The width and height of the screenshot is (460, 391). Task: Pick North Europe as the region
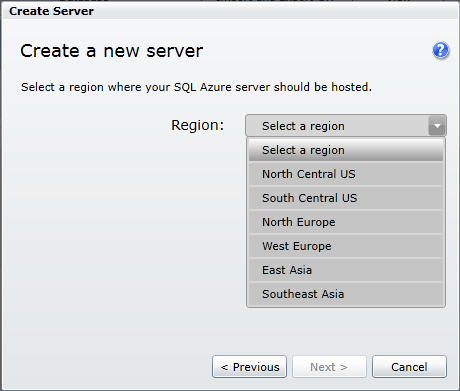click(x=346, y=222)
